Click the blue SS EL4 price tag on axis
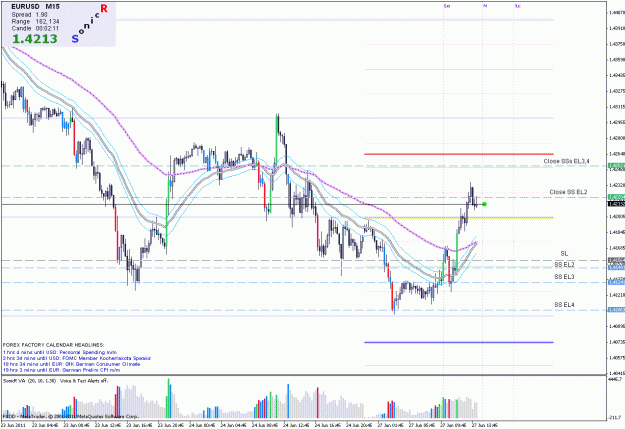 click(616, 309)
